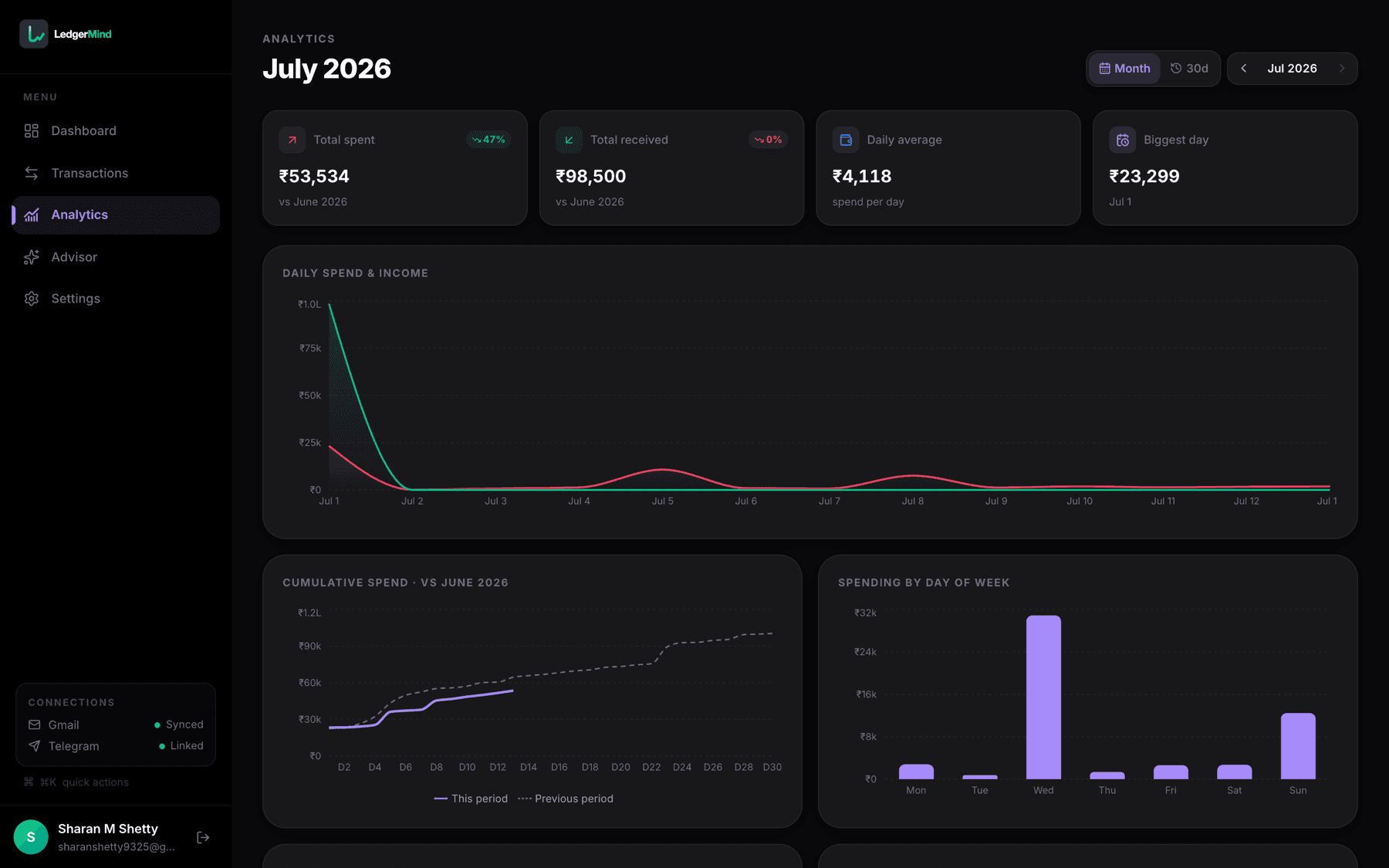Click the Previous period legend entry
The image size is (1389, 868).
coord(566,799)
